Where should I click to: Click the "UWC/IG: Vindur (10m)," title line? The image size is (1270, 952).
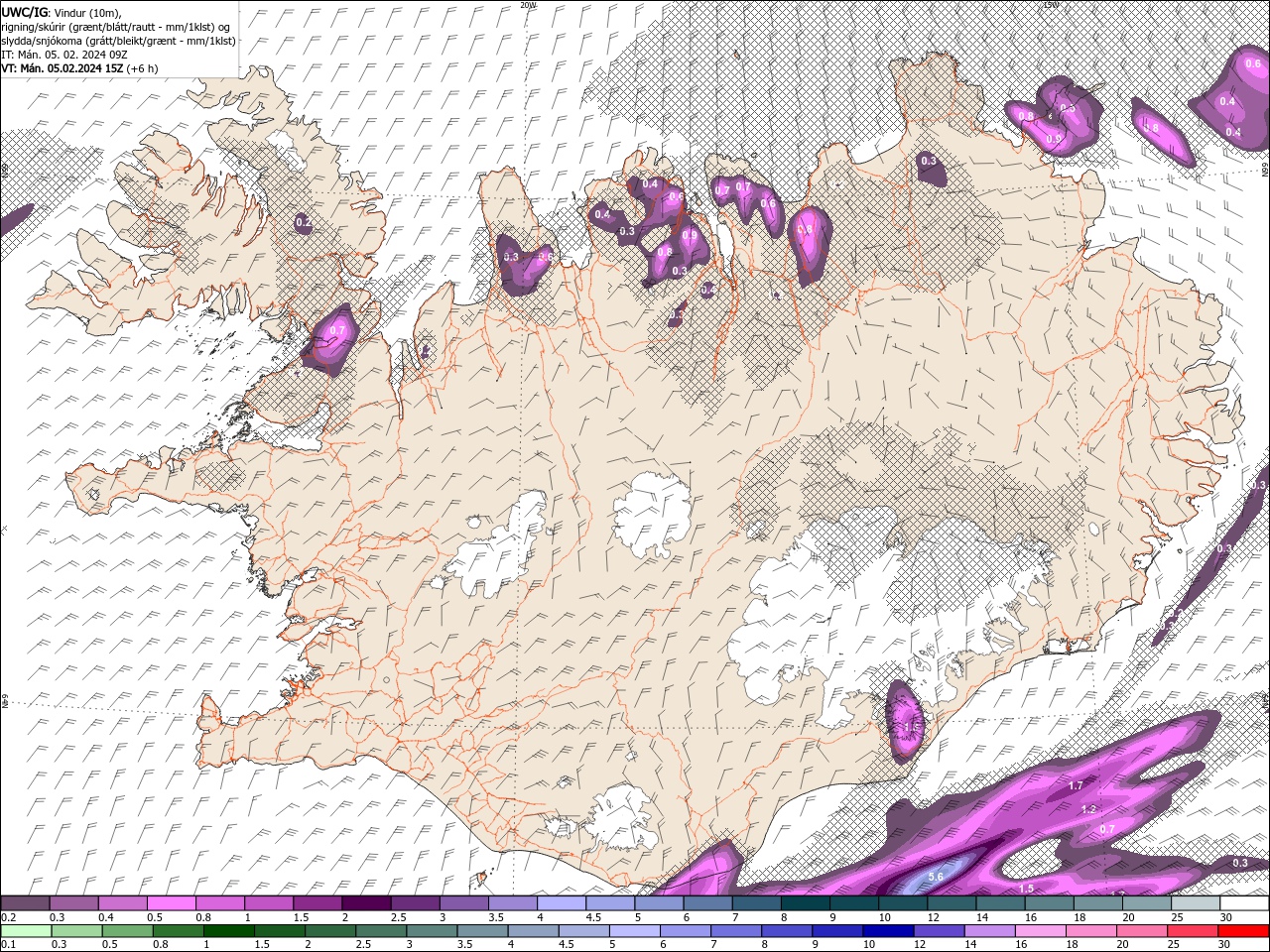[62, 11]
